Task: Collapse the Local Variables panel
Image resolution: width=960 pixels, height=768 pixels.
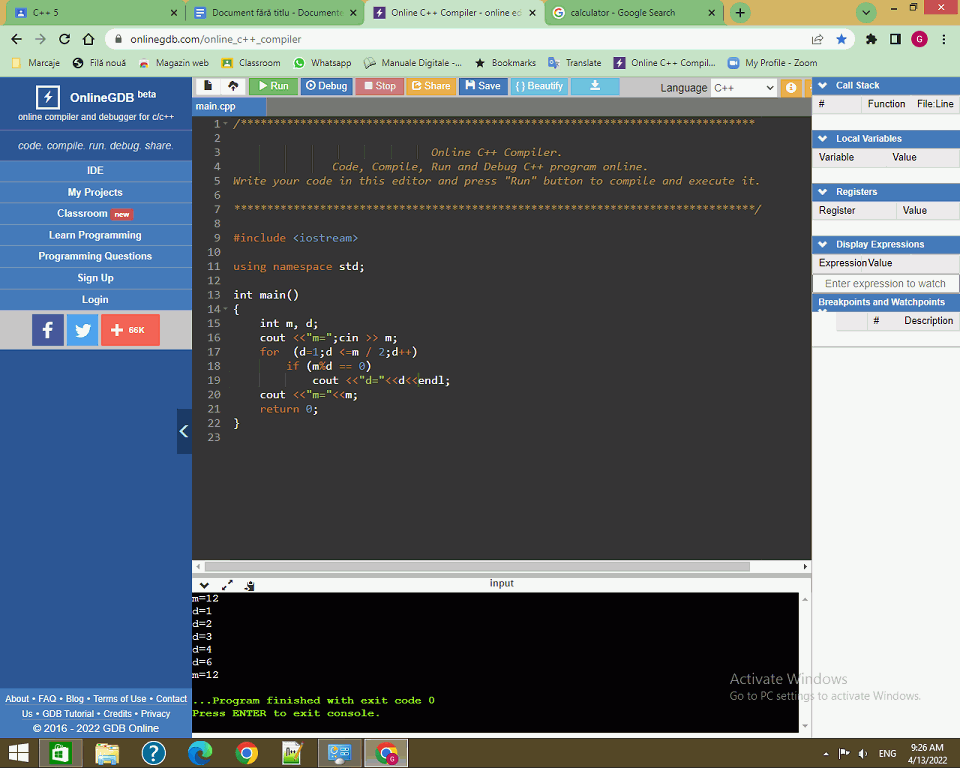Action: click(x=823, y=139)
